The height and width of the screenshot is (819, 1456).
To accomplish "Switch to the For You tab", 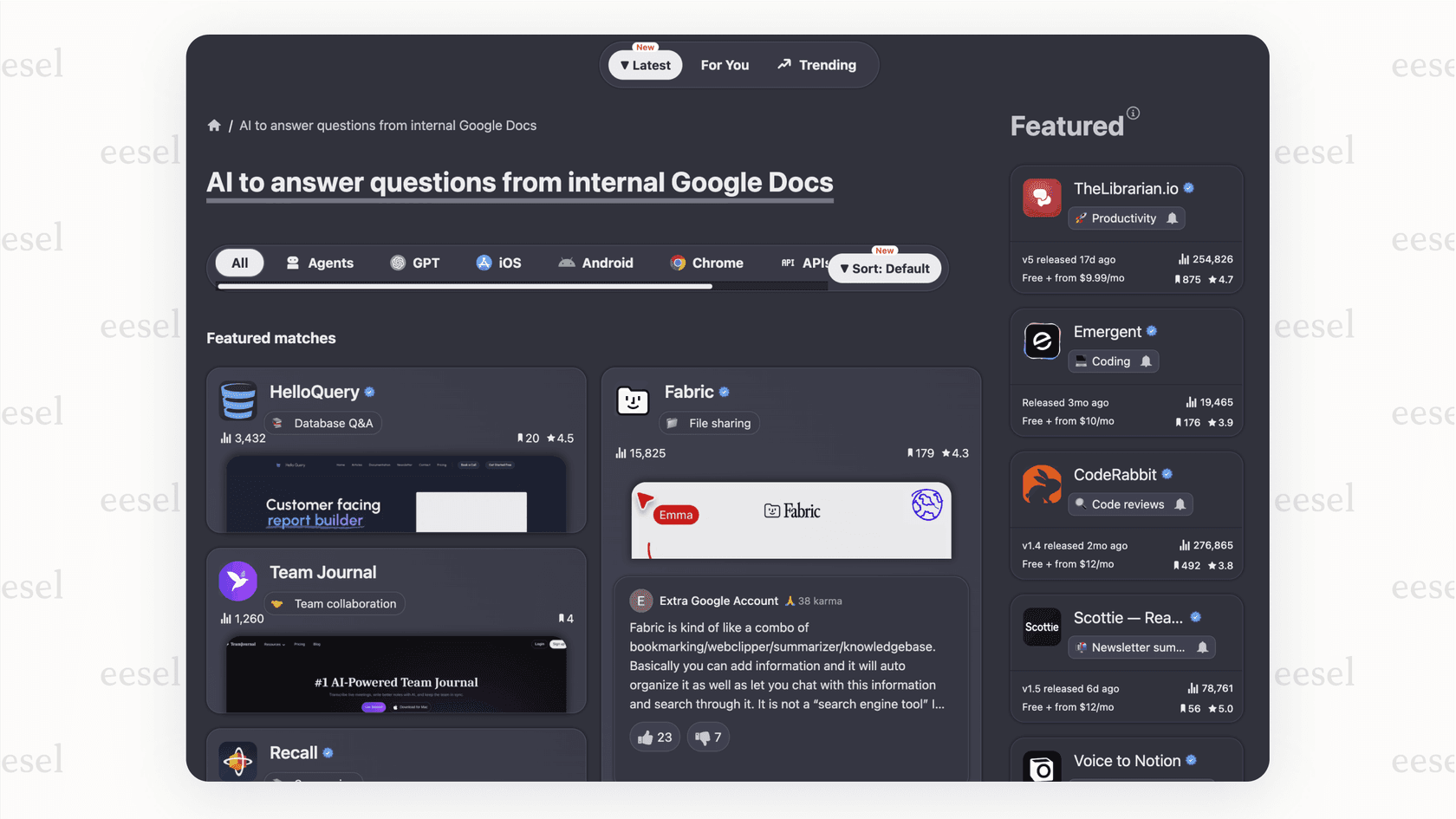I will click(x=725, y=64).
